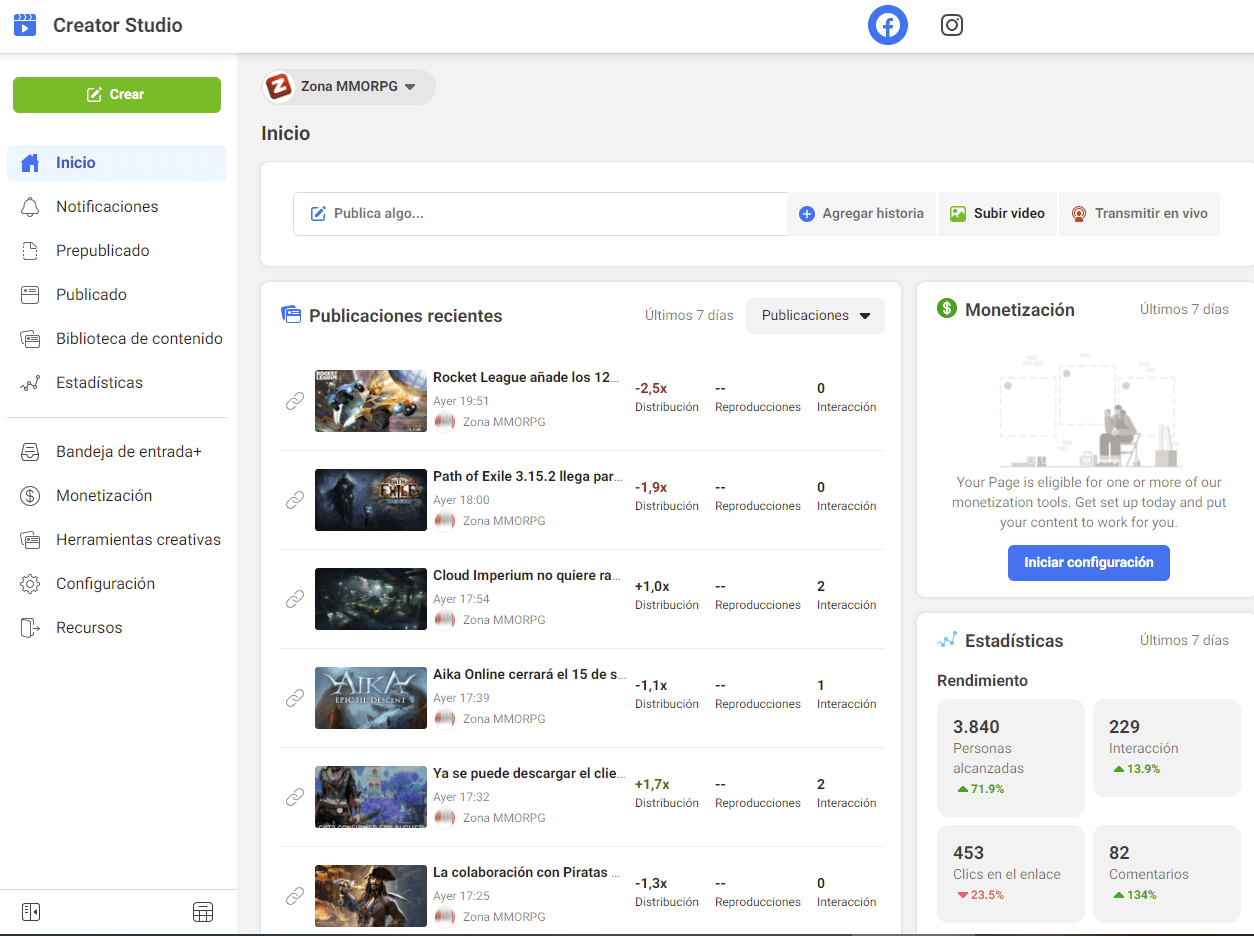
Task: Click the Notificaciones bell icon
Action: point(30,207)
